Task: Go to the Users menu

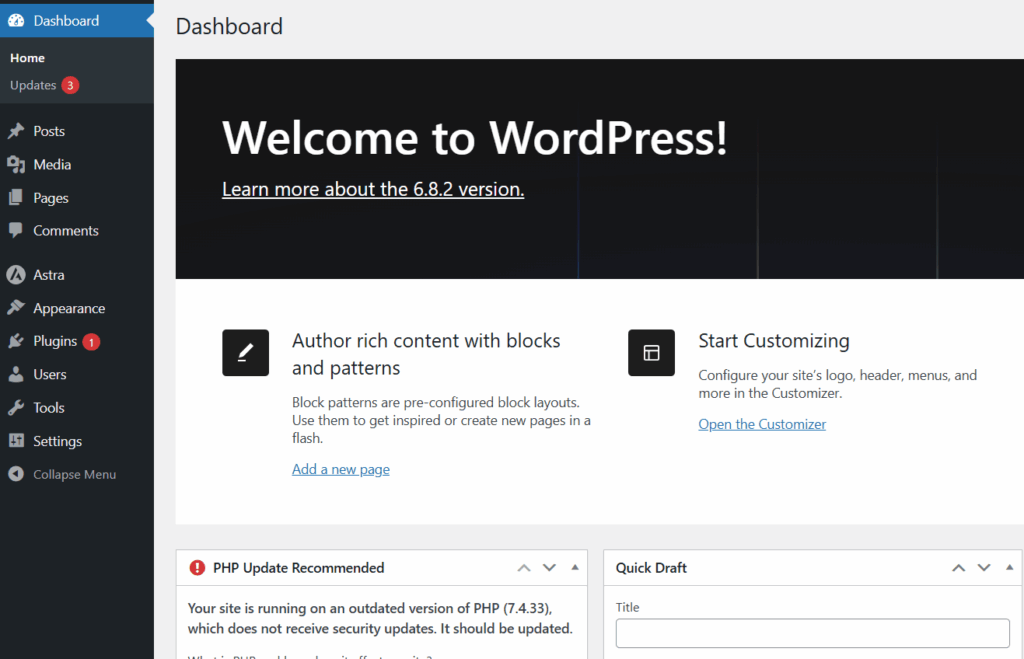Action: tap(77, 374)
